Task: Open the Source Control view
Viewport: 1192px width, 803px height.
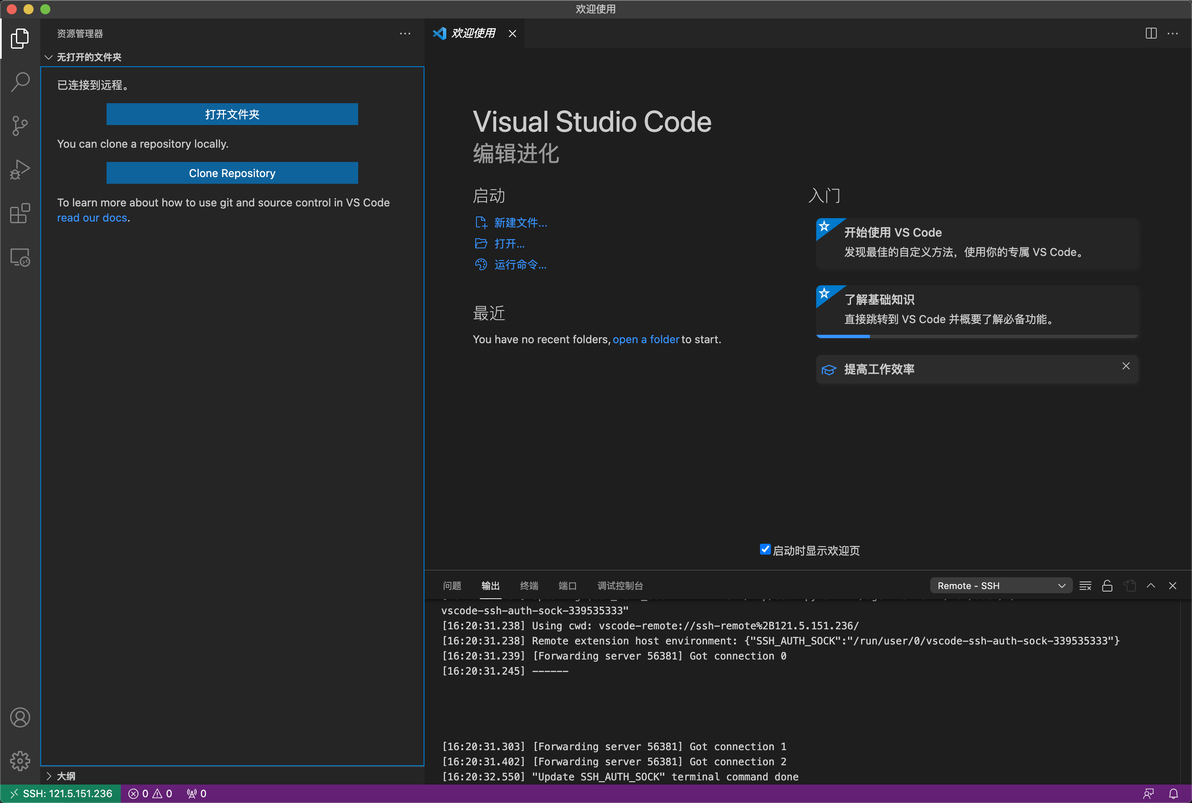Action: (20, 126)
